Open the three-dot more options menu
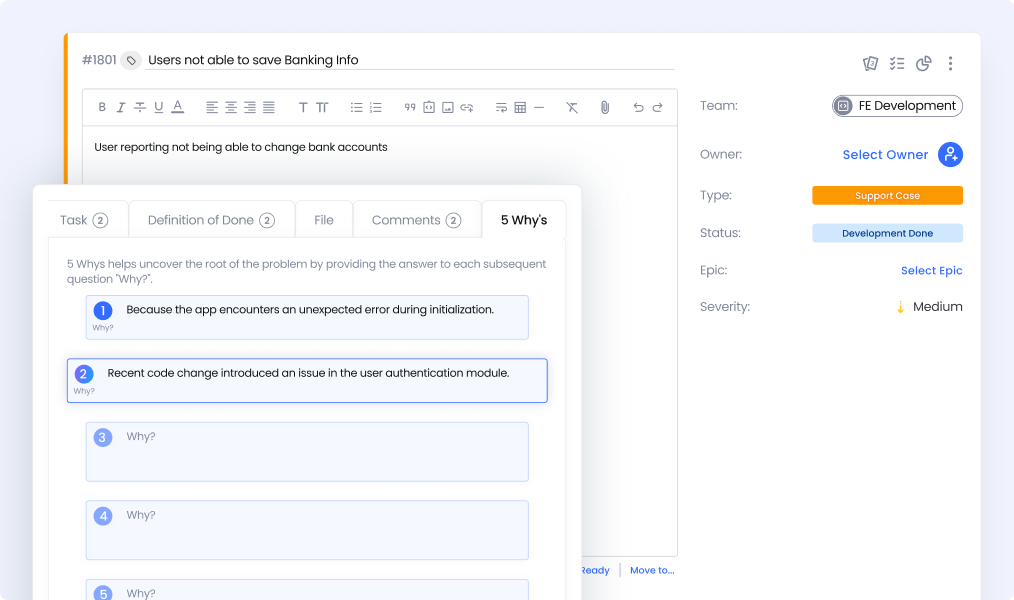1014x600 pixels. coord(950,64)
